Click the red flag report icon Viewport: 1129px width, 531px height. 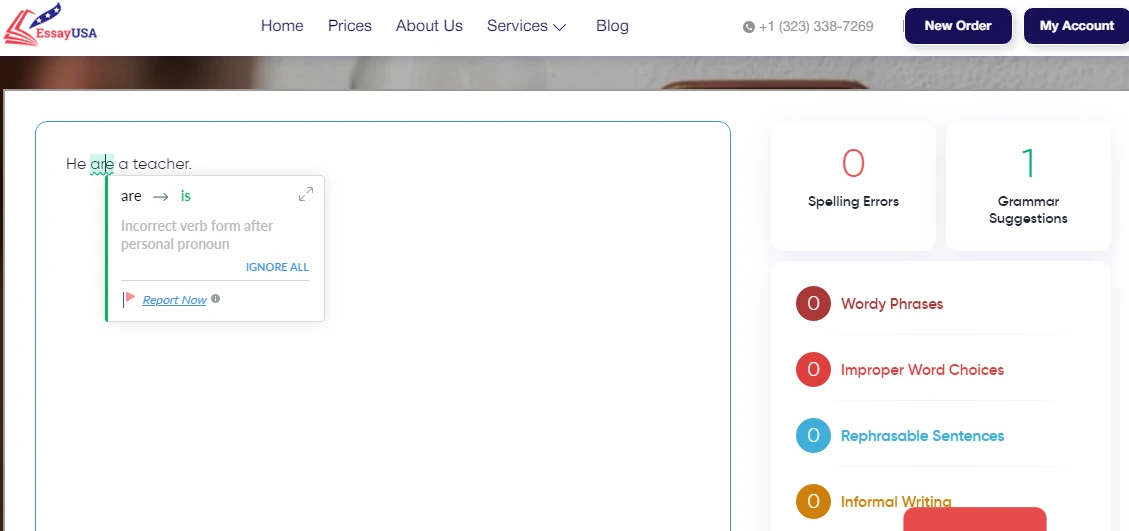(x=129, y=299)
